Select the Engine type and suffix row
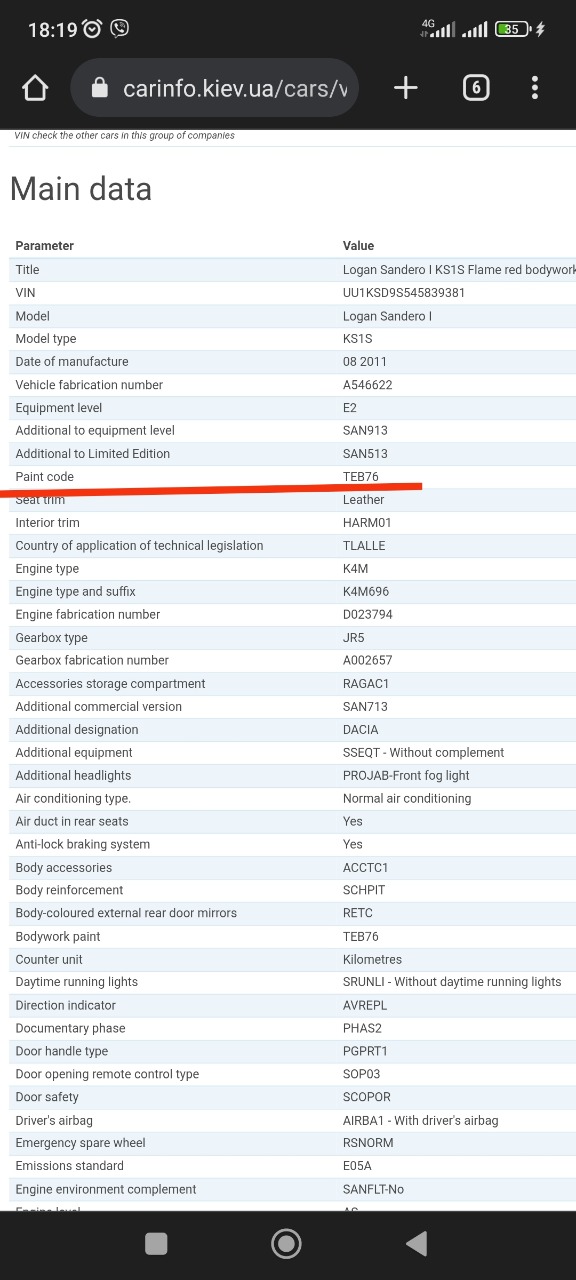 point(292,592)
